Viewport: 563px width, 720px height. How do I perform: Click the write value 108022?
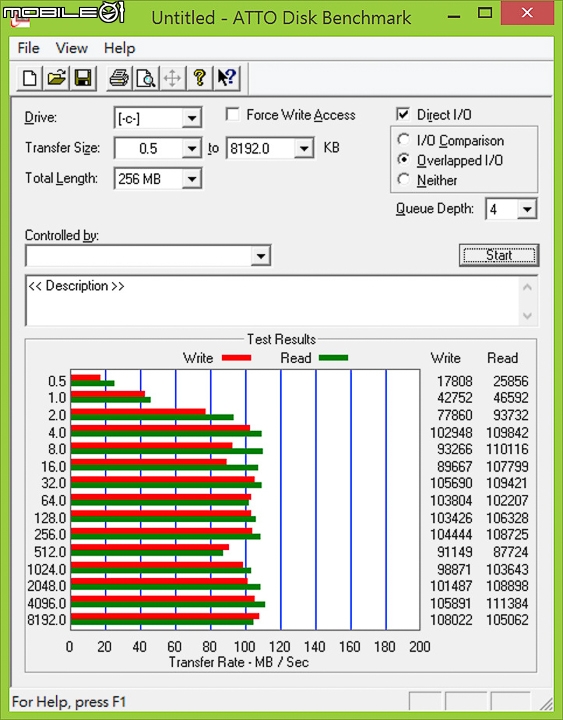pos(451,620)
